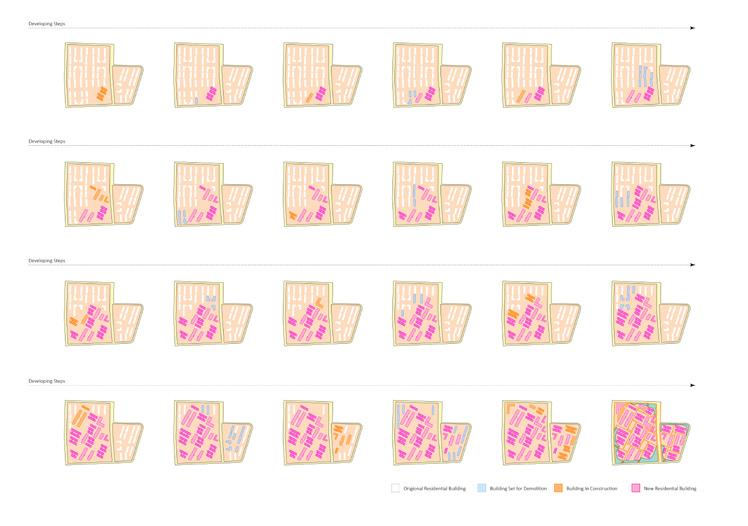This screenshot has height=526, width=748.
Task: Click the pink New Residential Building swatch
Action: click(635, 488)
